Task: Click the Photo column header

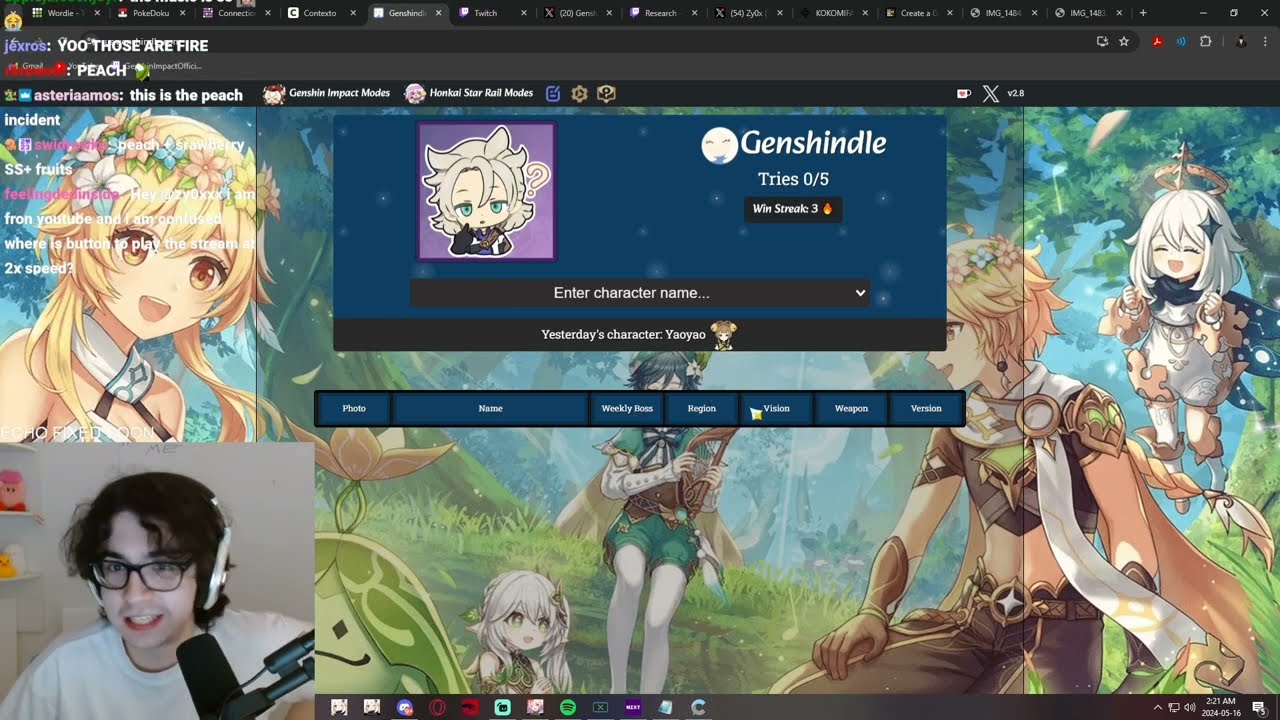Action: 354,409
